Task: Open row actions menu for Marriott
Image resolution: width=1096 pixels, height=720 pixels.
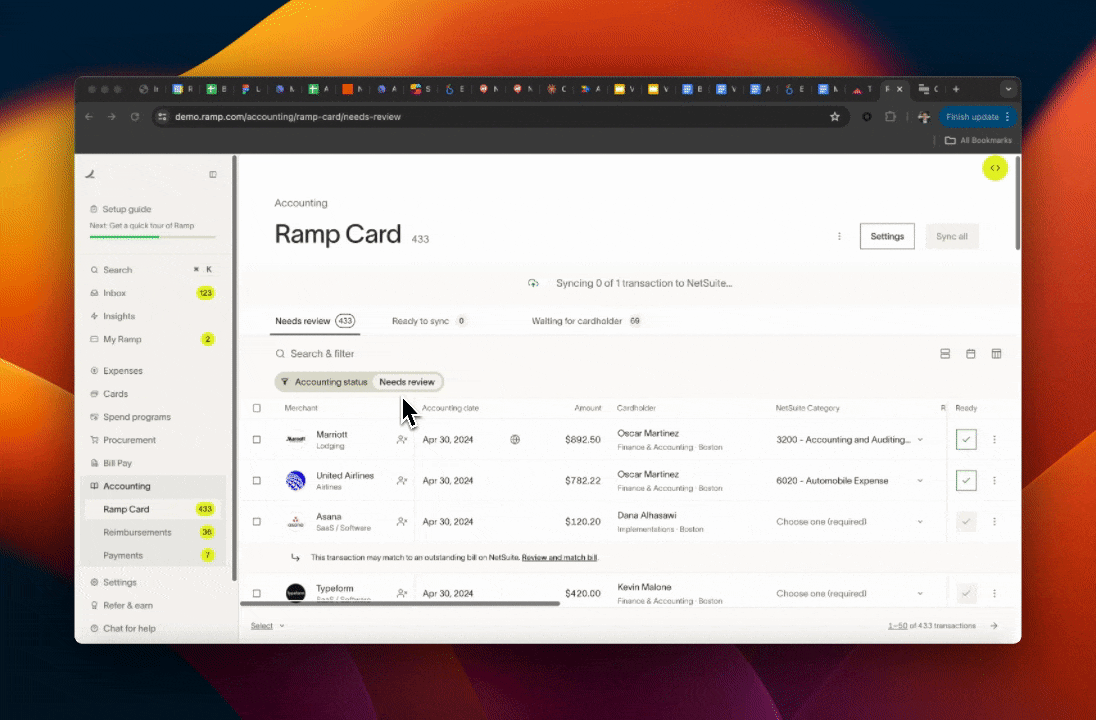Action: tap(994, 440)
